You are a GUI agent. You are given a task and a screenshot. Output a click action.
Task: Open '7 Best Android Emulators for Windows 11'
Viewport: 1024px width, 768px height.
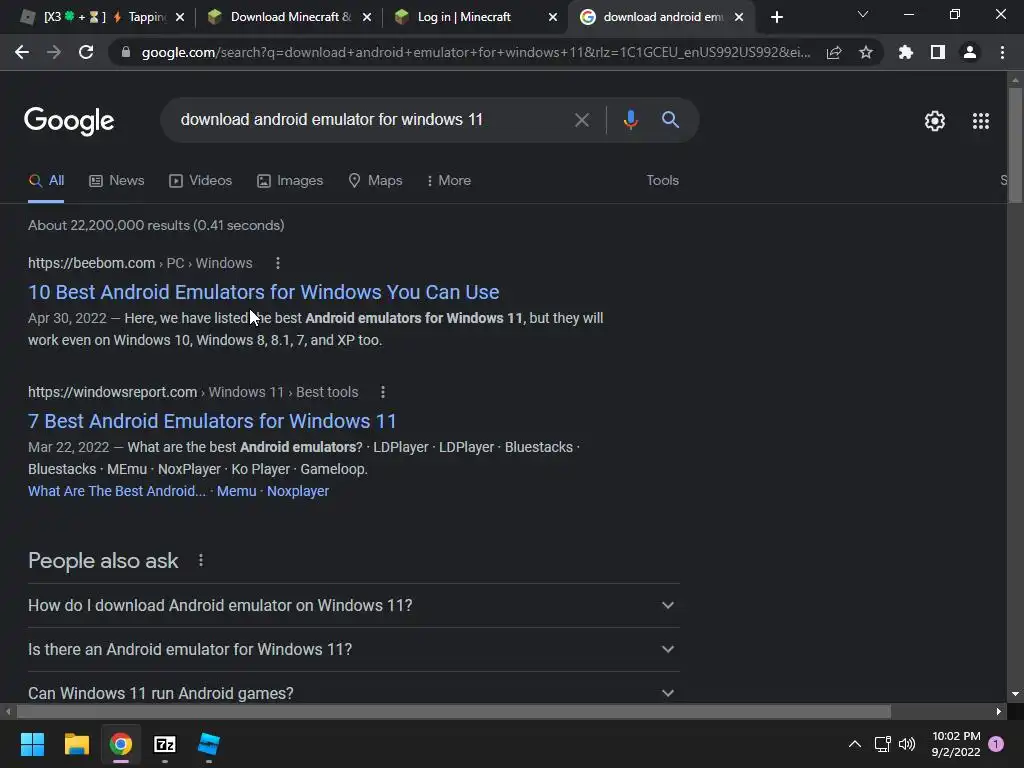tap(212, 421)
